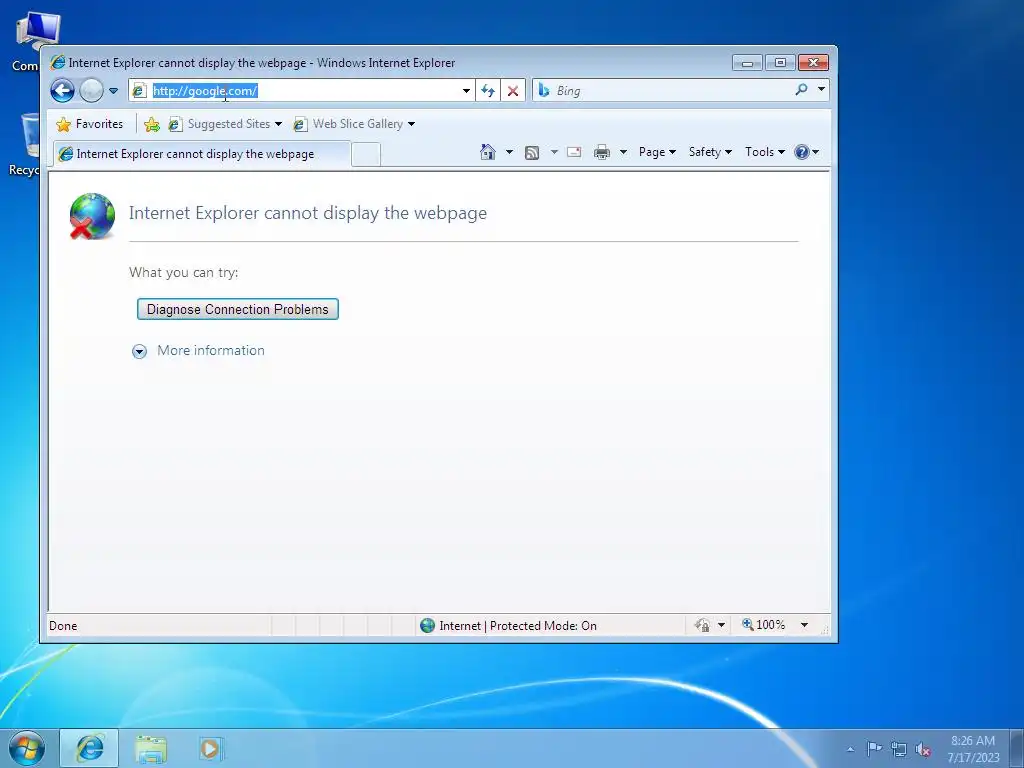Click the clock showing 8:26 AM
The image size is (1024, 768).
click(973, 748)
